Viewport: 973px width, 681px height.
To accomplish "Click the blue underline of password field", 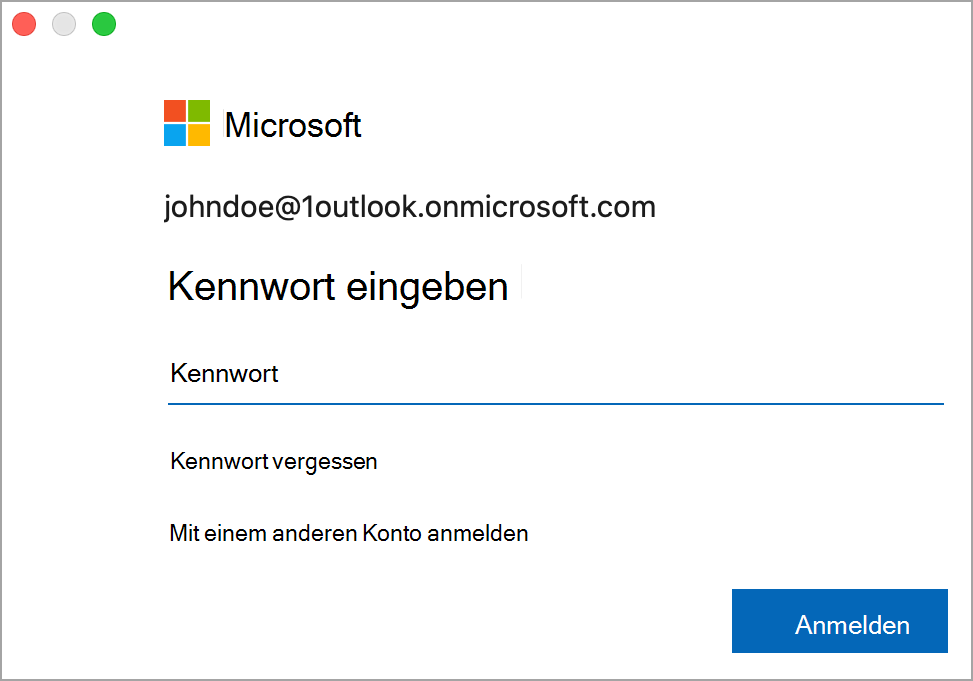I will pyautogui.click(x=555, y=404).
